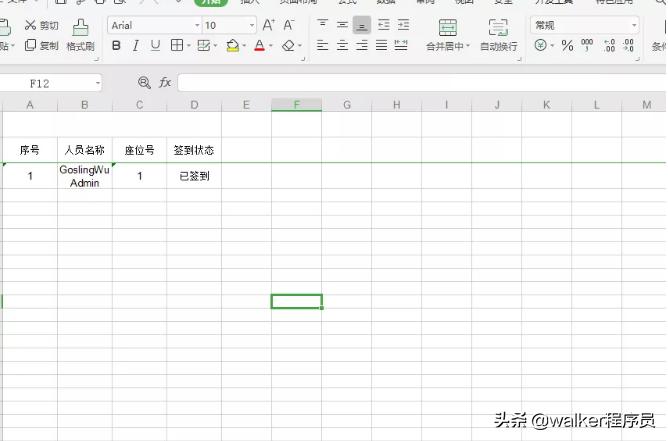Select column H header
This screenshot has height=441, width=668.
point(396,104)
